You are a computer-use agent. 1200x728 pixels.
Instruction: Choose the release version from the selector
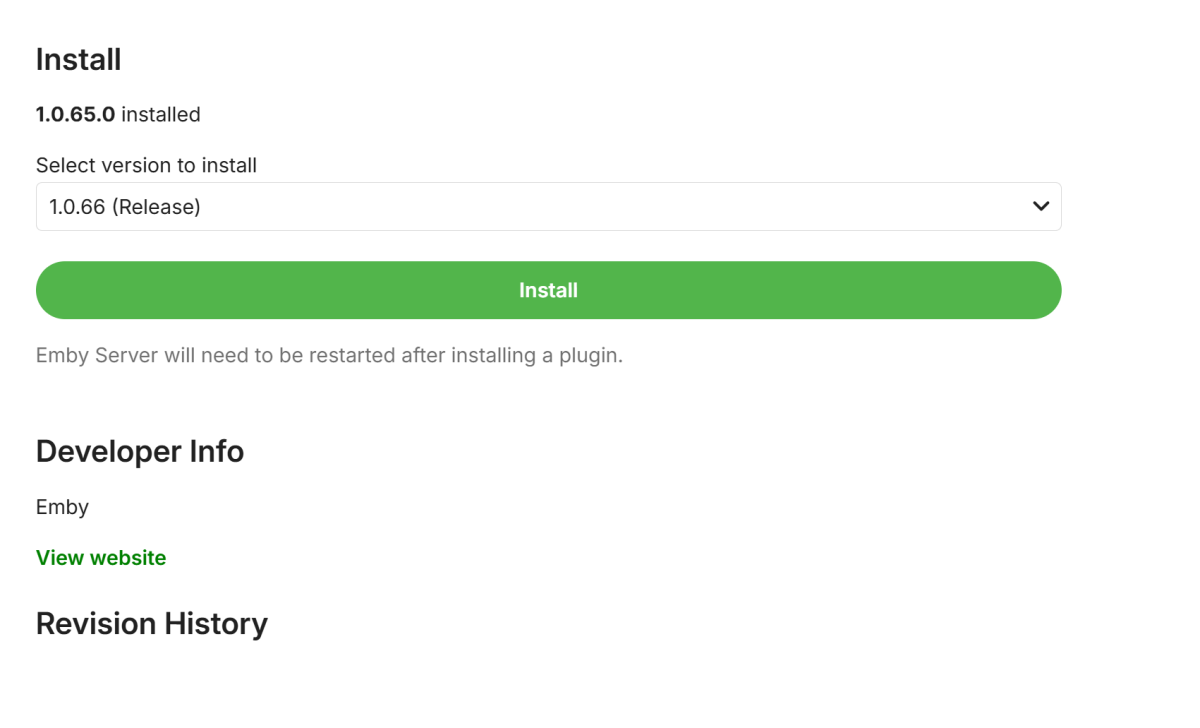click(548, 206)
